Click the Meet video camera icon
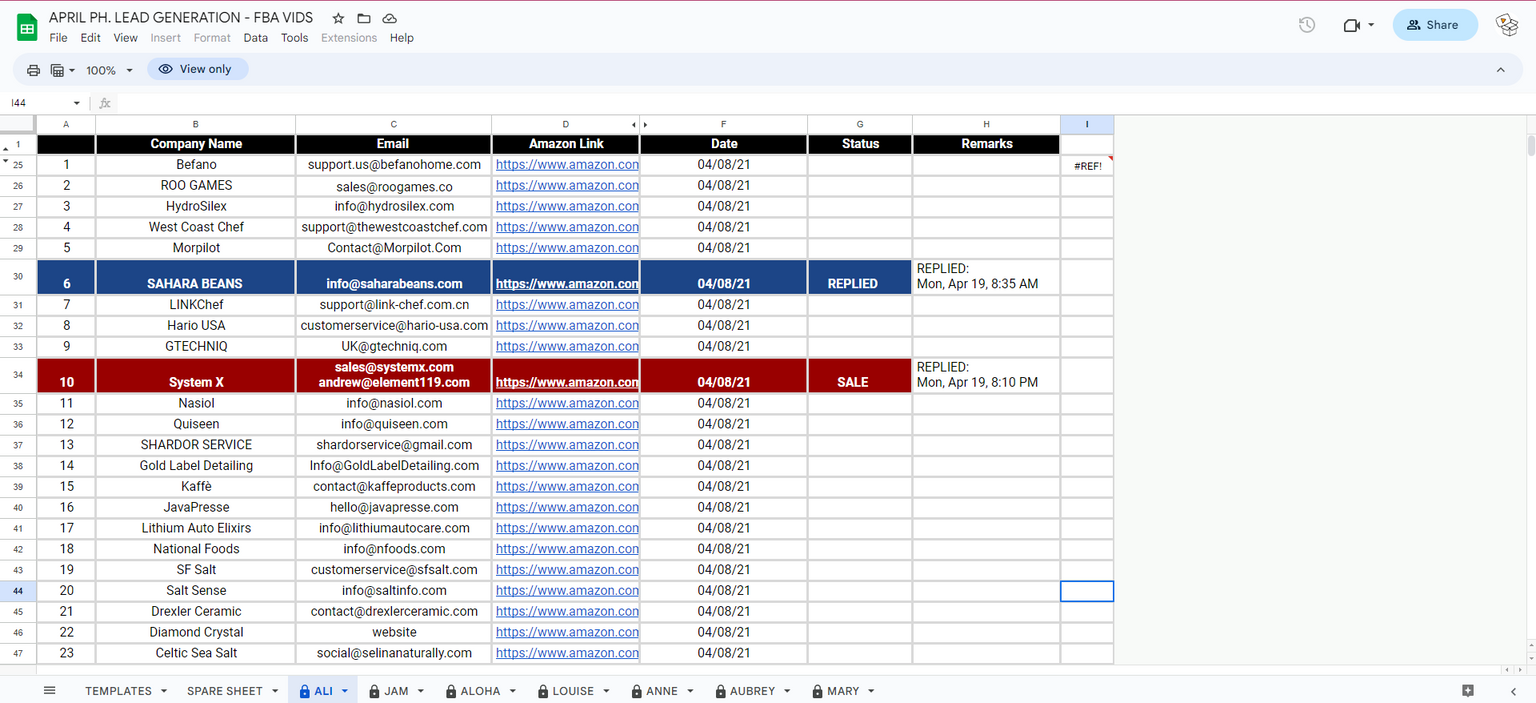Screen dimensions: 1536x703 coord(1352,25)
